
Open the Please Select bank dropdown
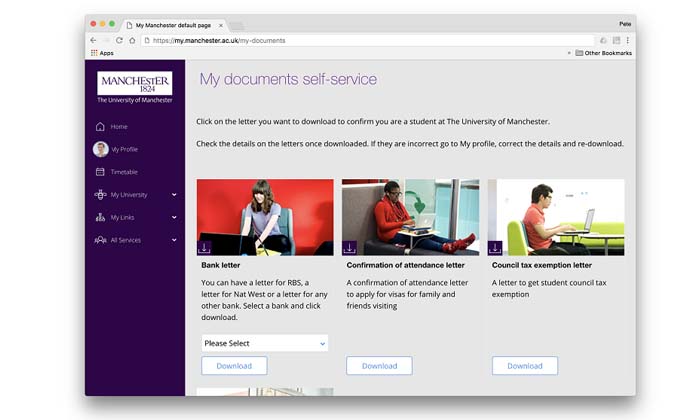(264, 343)
